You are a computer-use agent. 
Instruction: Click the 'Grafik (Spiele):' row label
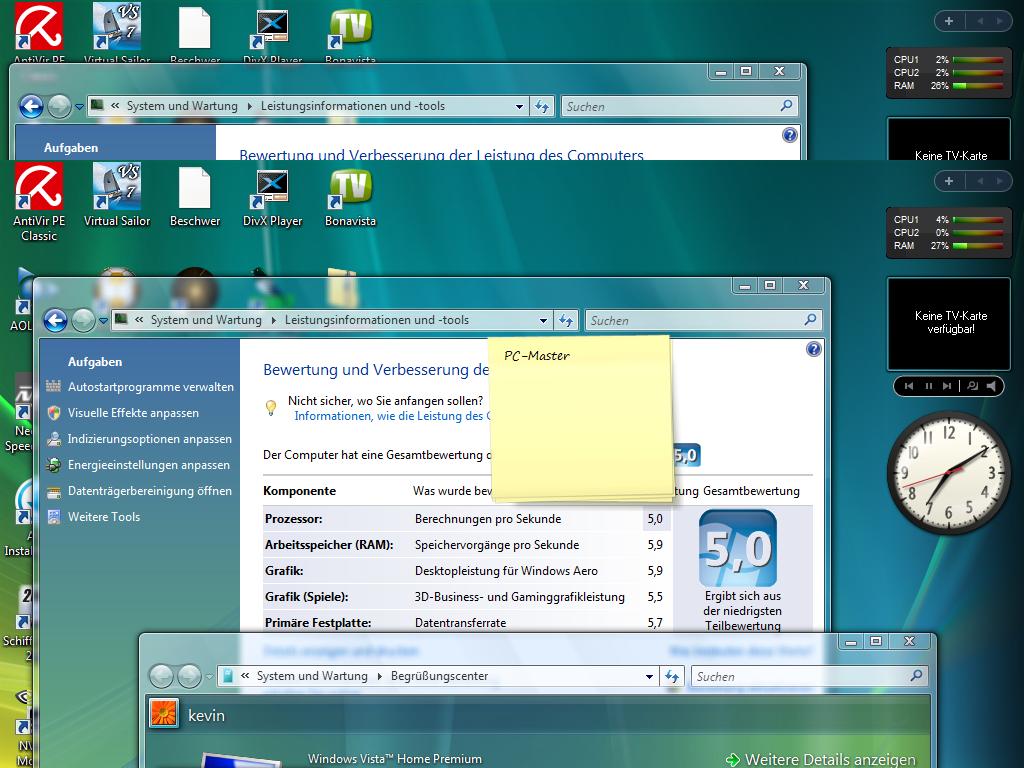(x=306, y=597)
